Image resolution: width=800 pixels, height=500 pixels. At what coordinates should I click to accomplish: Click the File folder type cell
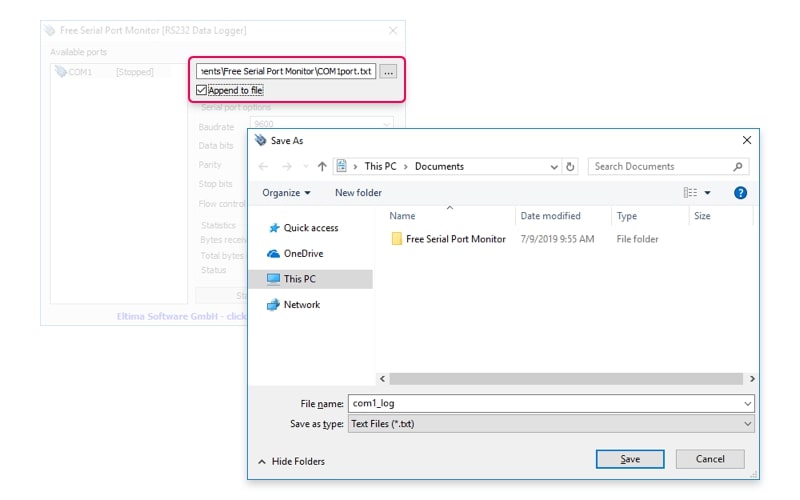coord(637,239)
